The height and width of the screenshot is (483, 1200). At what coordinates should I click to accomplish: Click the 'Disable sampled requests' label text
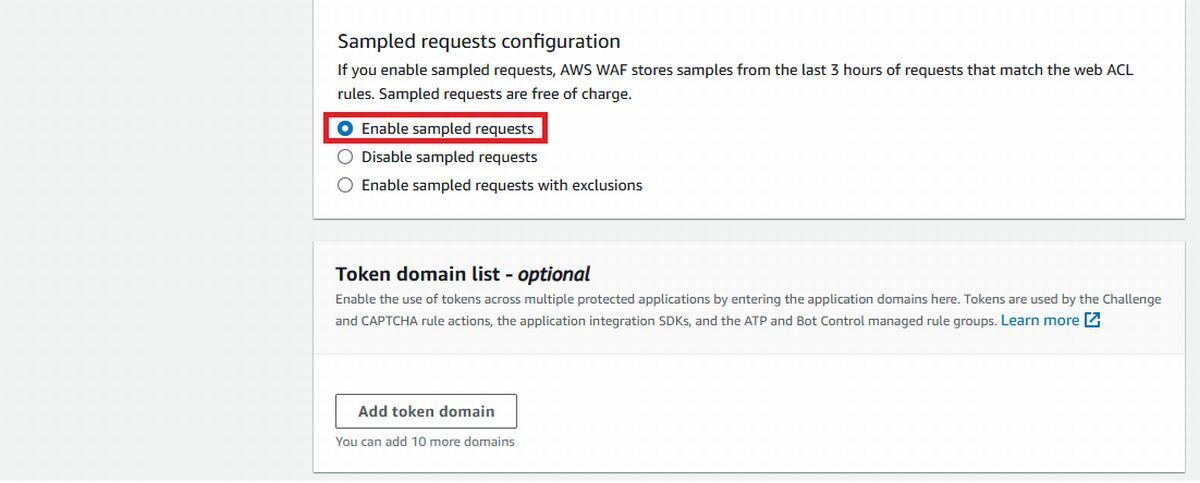point(449,157)
